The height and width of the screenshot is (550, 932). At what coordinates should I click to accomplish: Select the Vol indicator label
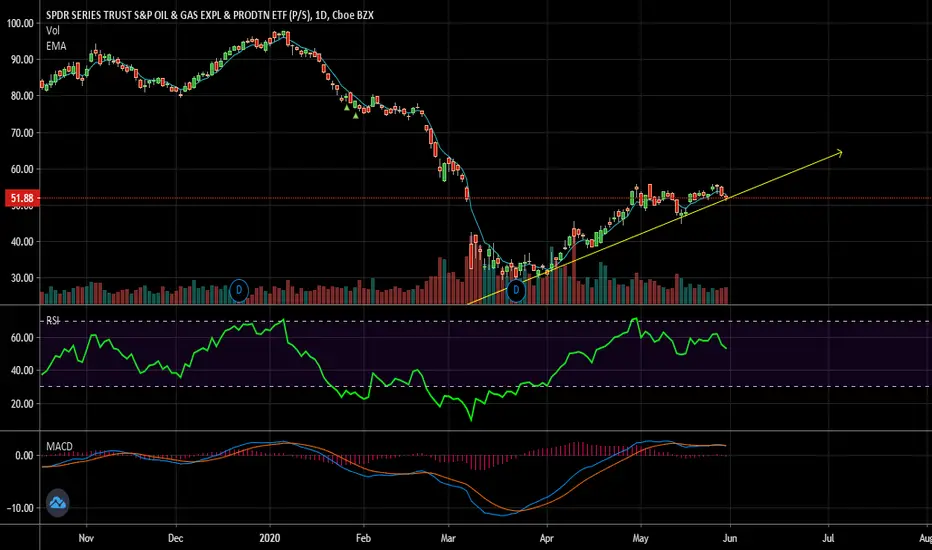pos(53,30)
